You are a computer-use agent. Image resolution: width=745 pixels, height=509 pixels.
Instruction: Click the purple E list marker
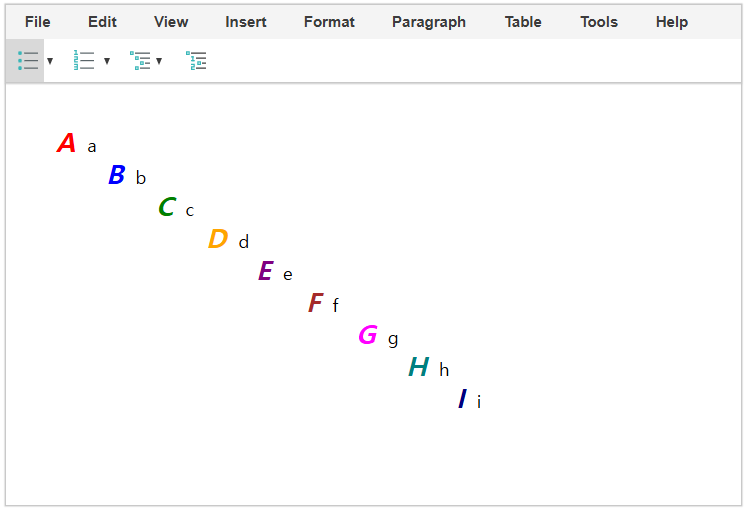point(266,270)
